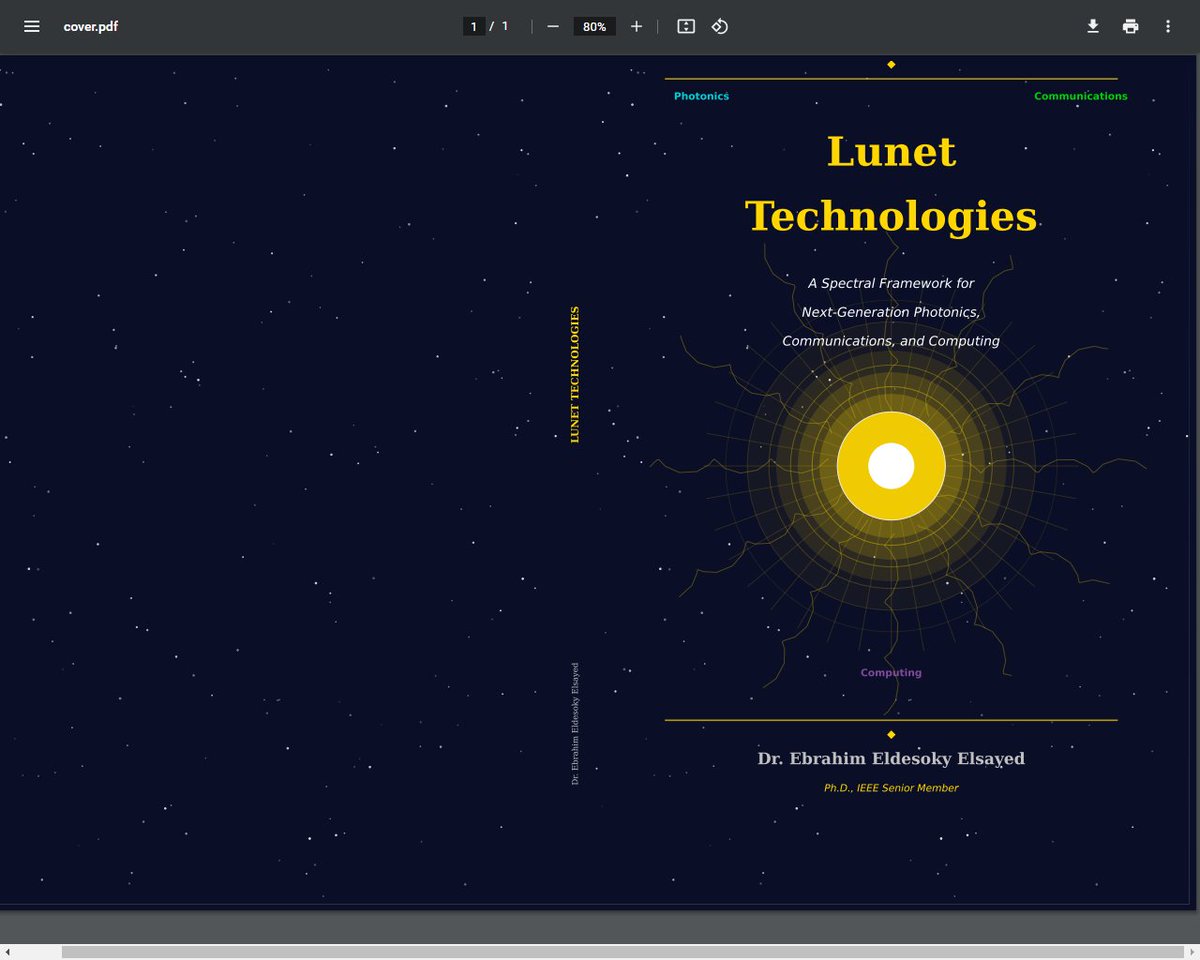Click 'Ph.D., IEEE Senior Member' text
This screenshot has height=960, width=1200.
tap(891, 788)
